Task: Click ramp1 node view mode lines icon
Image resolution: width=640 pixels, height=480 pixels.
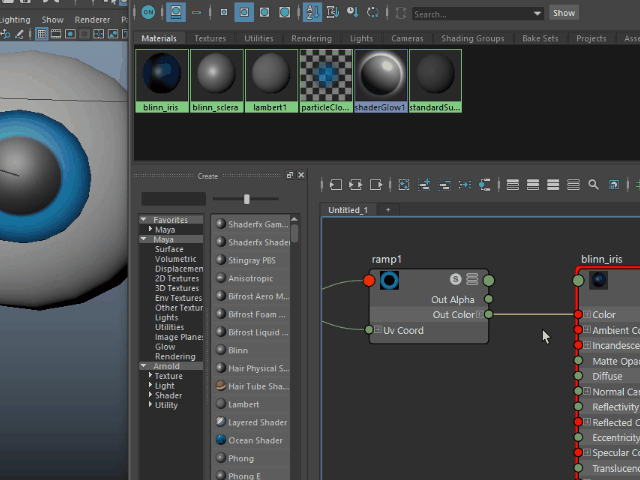Action: 472,279
